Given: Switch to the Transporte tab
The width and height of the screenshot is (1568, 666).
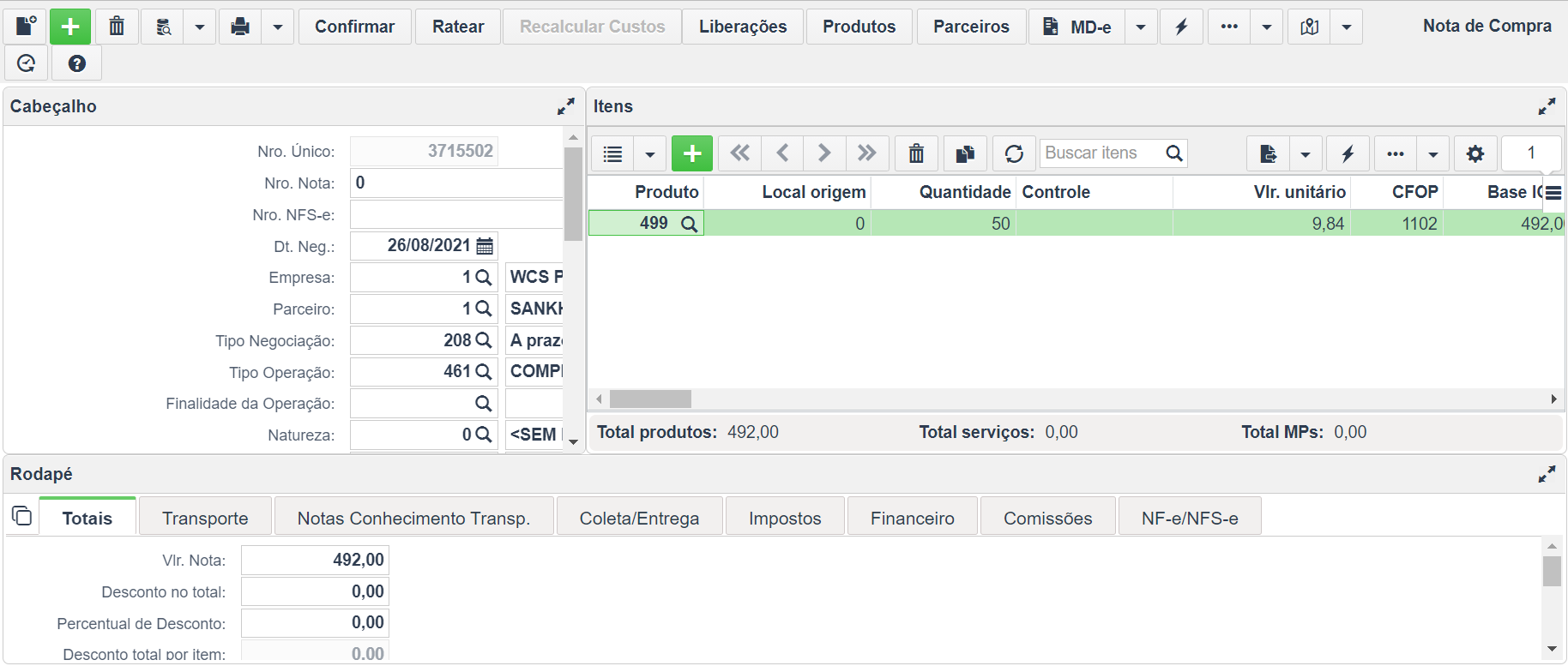Looking at the screenshot, I should [205, 518].
